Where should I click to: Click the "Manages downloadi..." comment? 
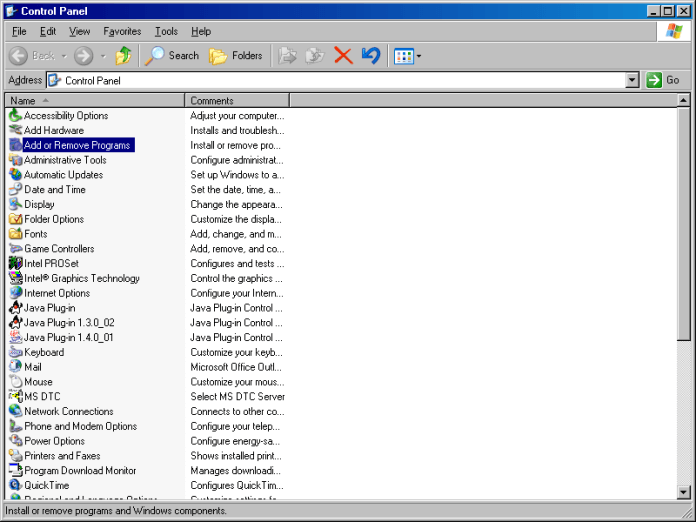(235, 471)
